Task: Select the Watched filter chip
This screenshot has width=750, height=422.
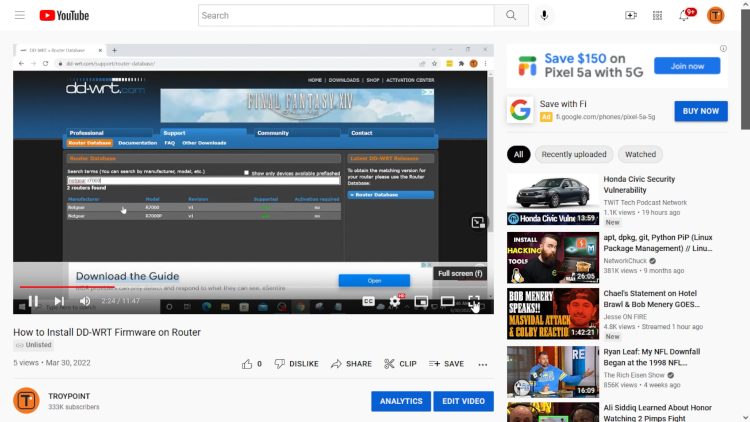Action: [640, 154]
